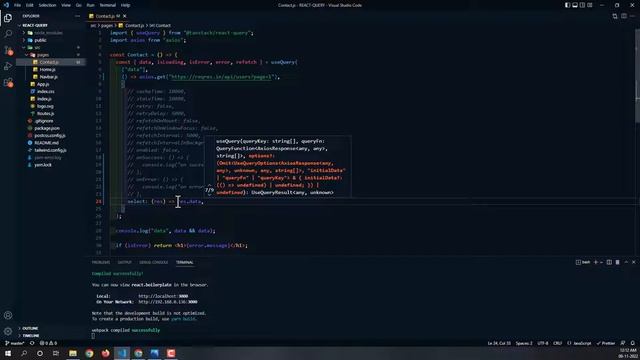Expand the OUTLINE section
The width and height of the screenshot is (640, 360).
click(x=30, y=328)
